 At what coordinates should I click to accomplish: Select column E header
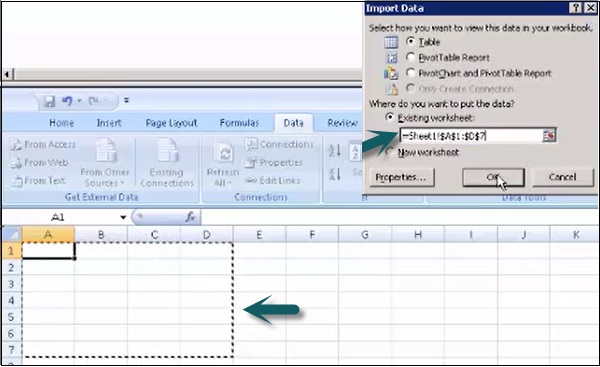tap(259, 235)
